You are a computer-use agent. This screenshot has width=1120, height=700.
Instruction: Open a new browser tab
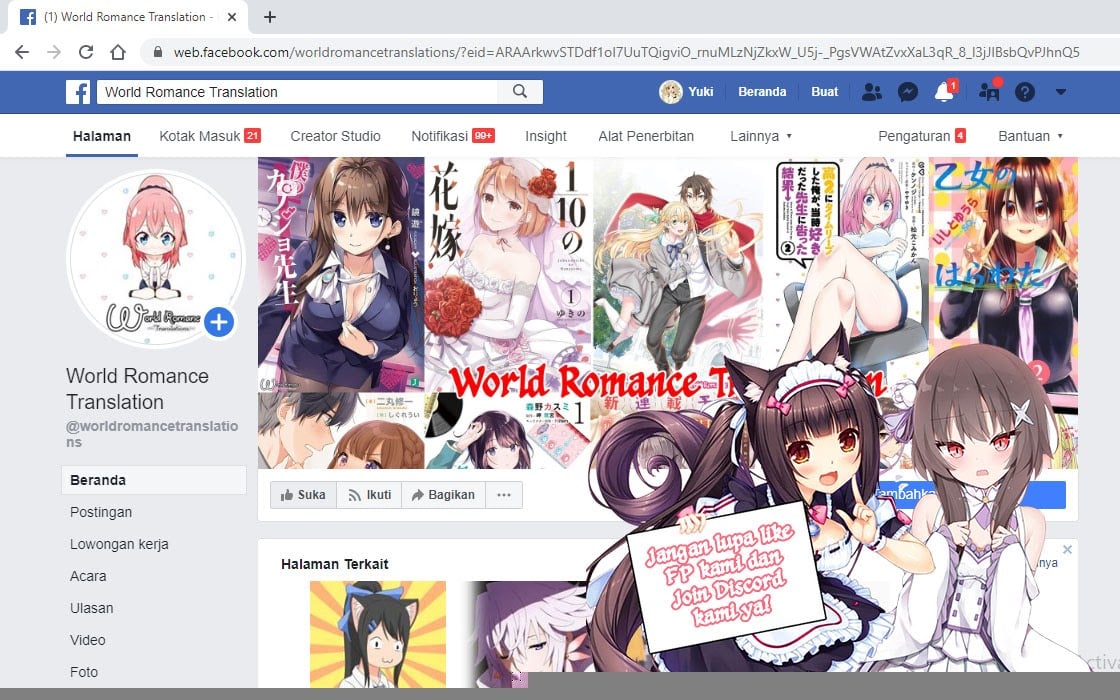(269, 17)
